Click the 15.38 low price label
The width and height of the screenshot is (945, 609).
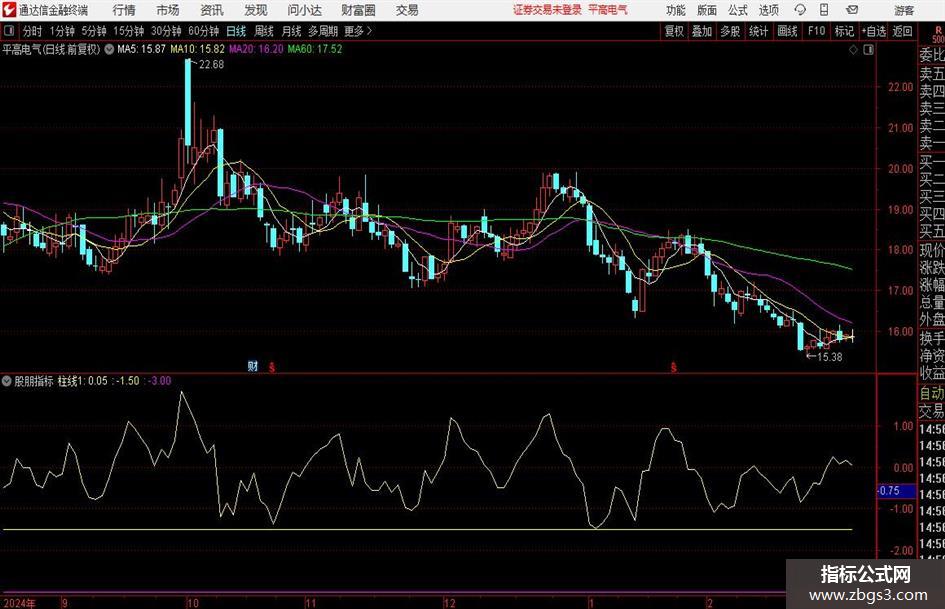click(829, 357)
